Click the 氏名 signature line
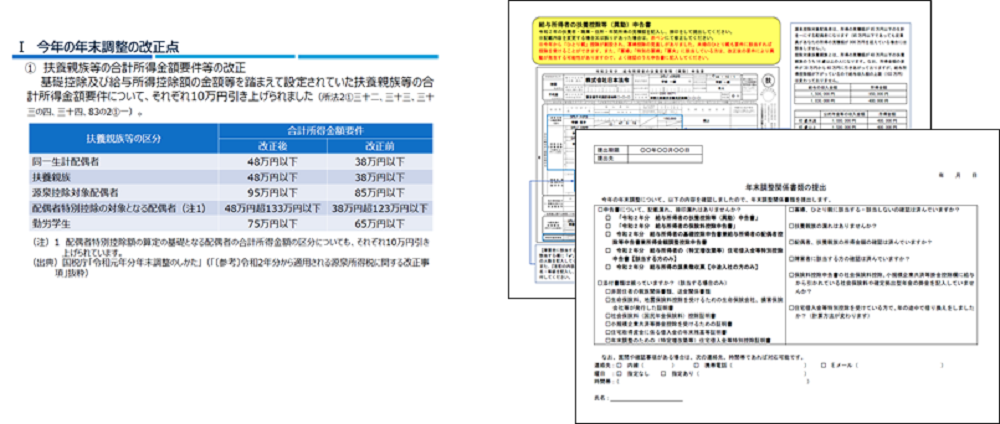This screenshot has width=1000, height=424. point(646,398)
